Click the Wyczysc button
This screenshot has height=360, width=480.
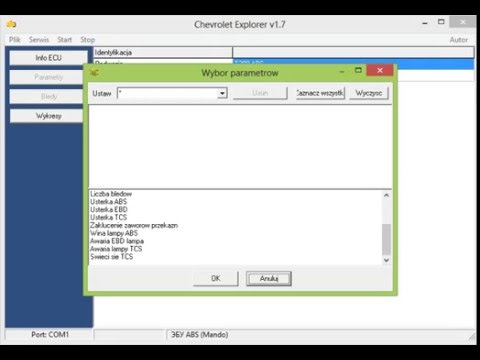(369, 93)
